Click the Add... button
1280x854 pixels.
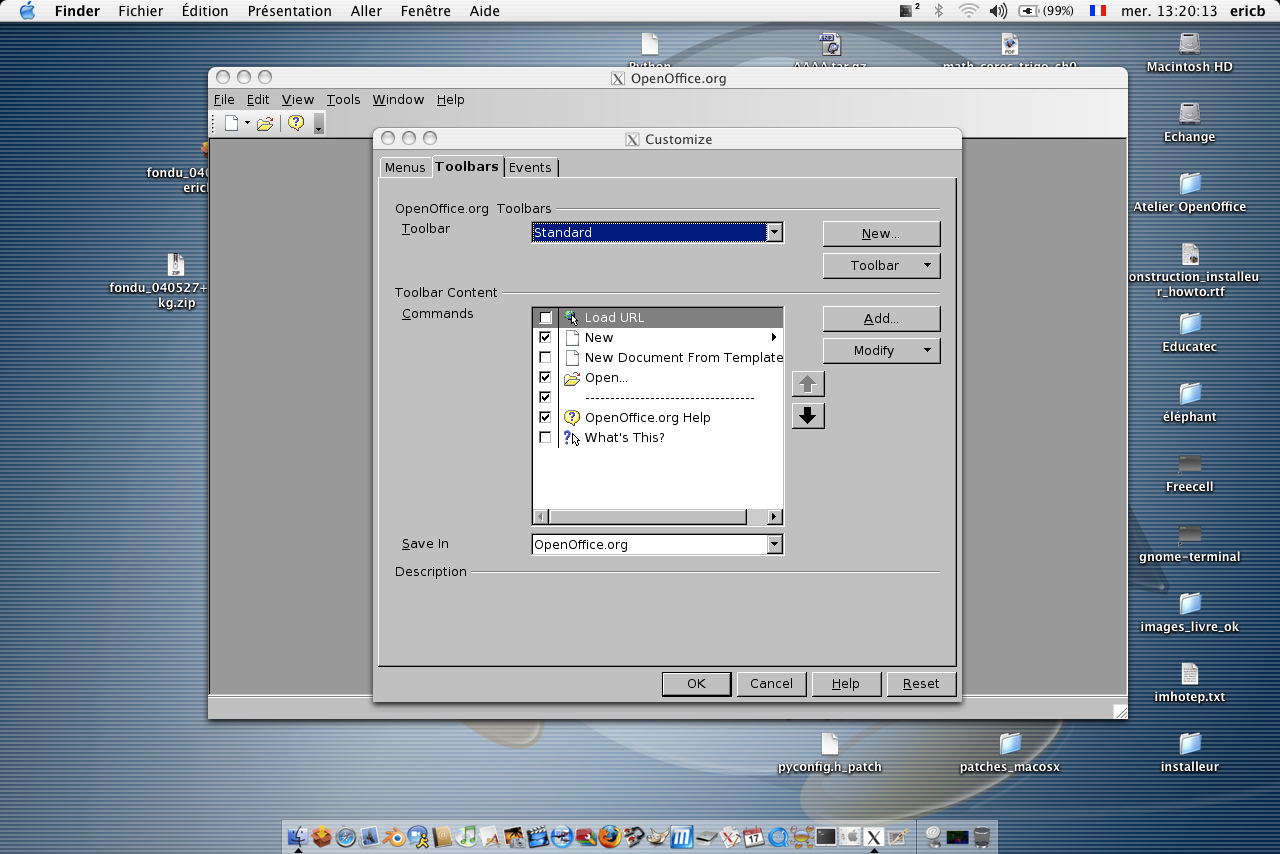881,319
